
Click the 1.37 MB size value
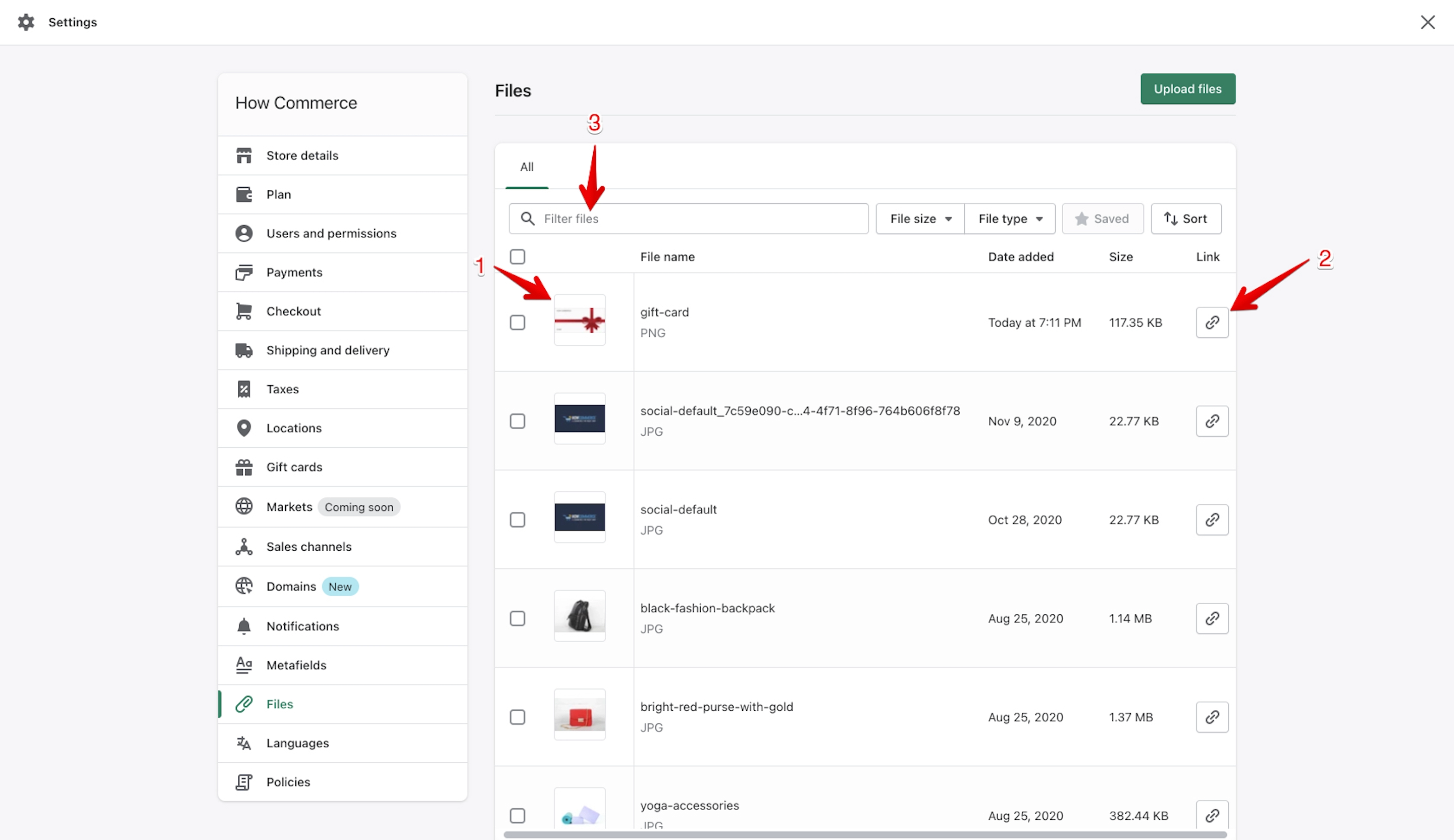pos(1130,717)
